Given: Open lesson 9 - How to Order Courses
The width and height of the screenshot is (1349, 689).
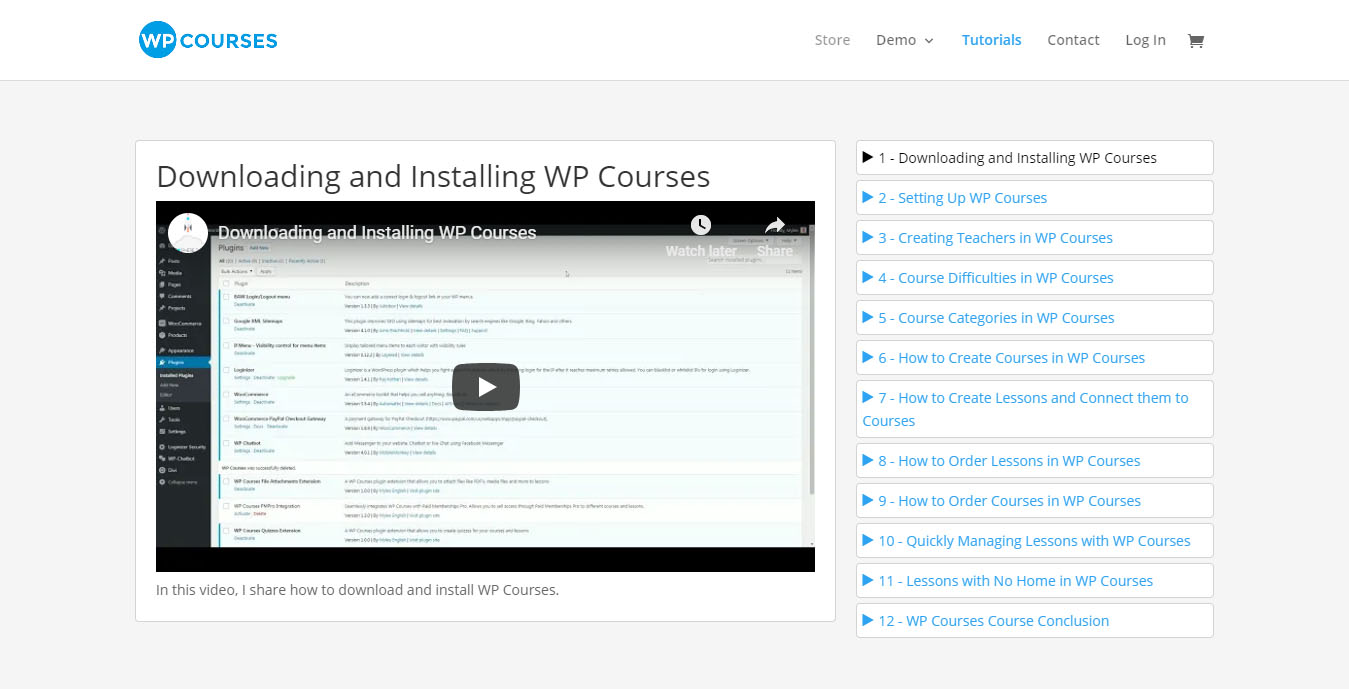Looking at the screenshot, I should [1035, 501].
